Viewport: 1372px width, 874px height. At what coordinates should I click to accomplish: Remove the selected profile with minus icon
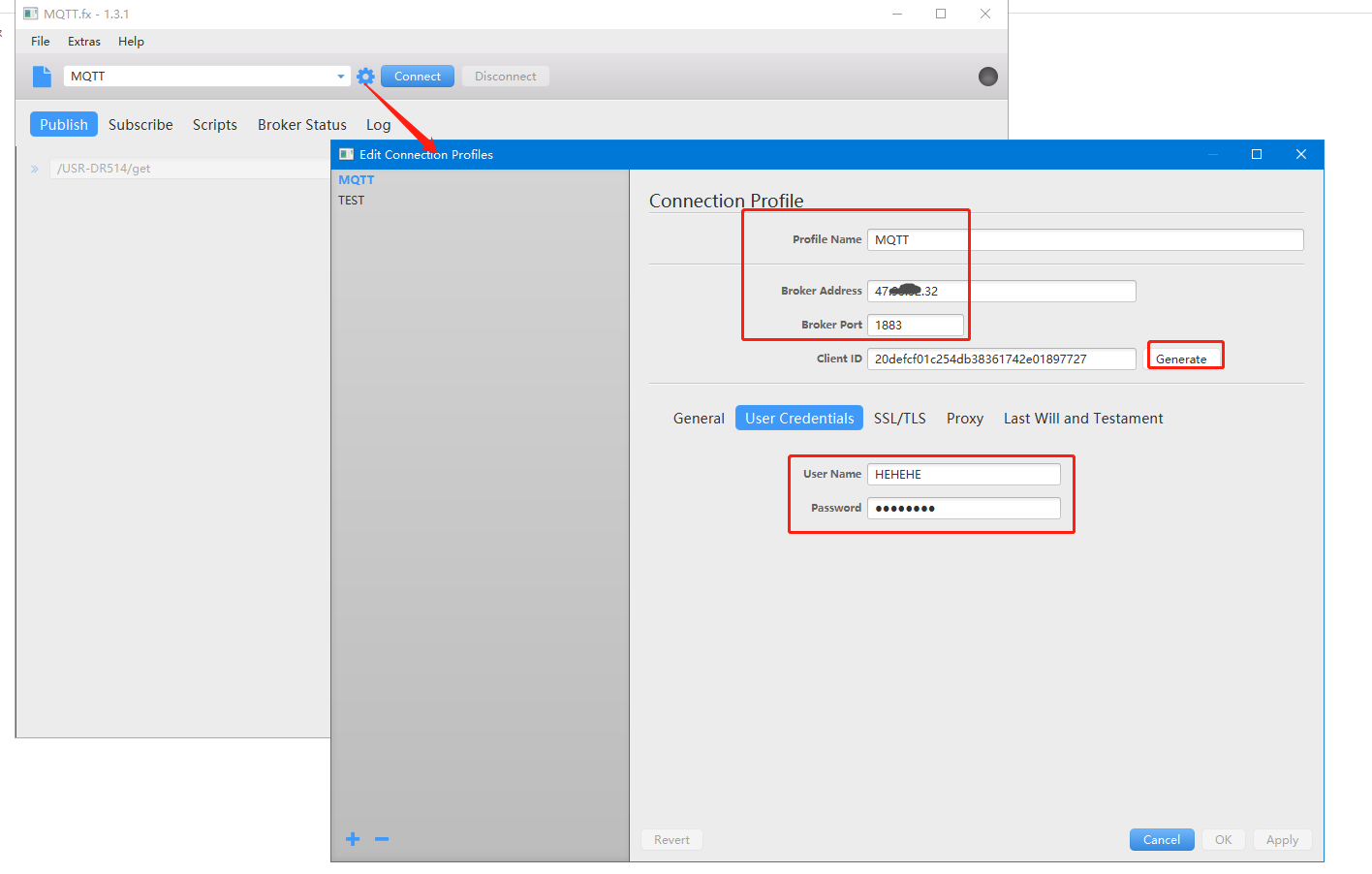pos(382,839)
